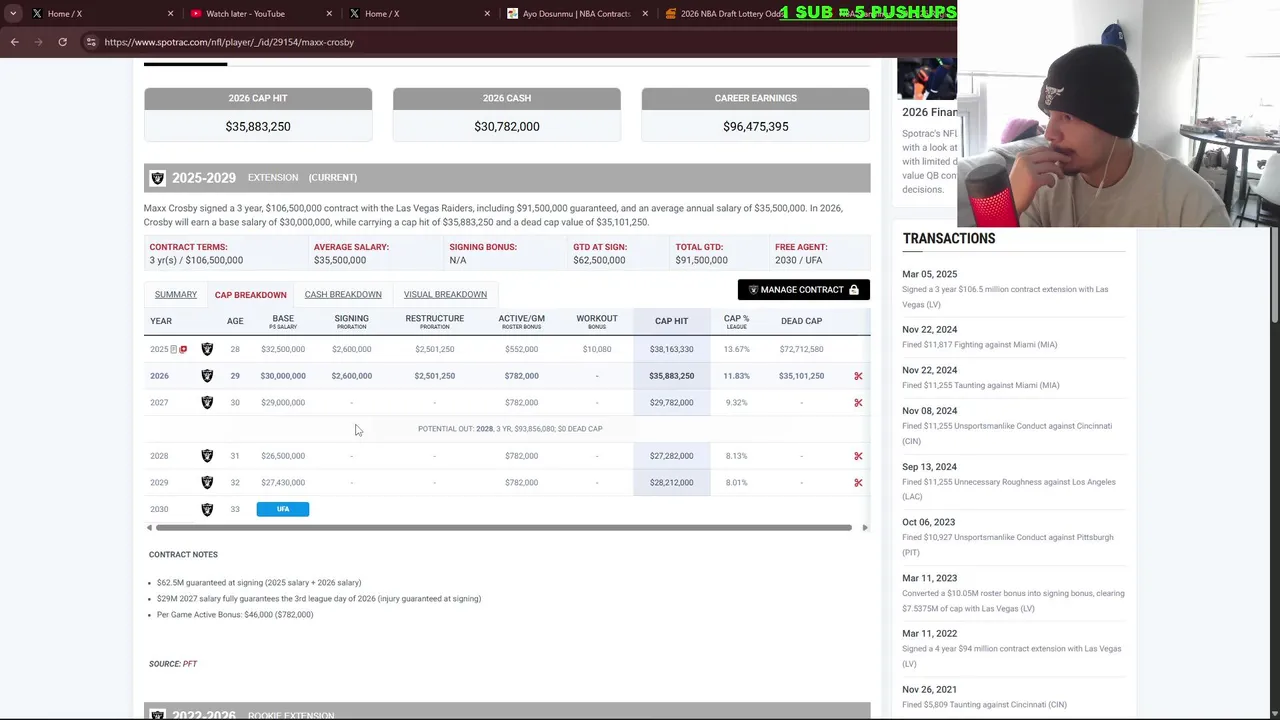Click the Sep 13, 2024 Unnecessary Roughness transaction
The height and width of the screenshot is (720, 1280).
(1013, 481)
